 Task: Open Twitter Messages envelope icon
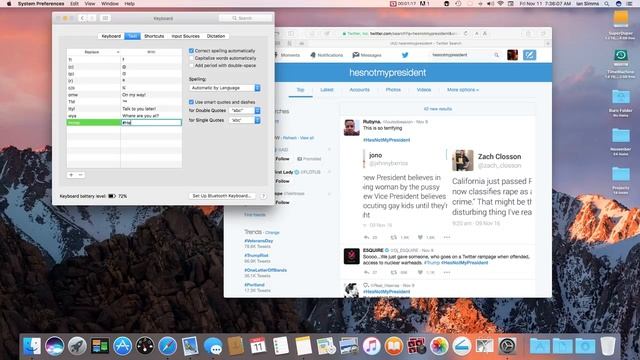coord(356,55)
